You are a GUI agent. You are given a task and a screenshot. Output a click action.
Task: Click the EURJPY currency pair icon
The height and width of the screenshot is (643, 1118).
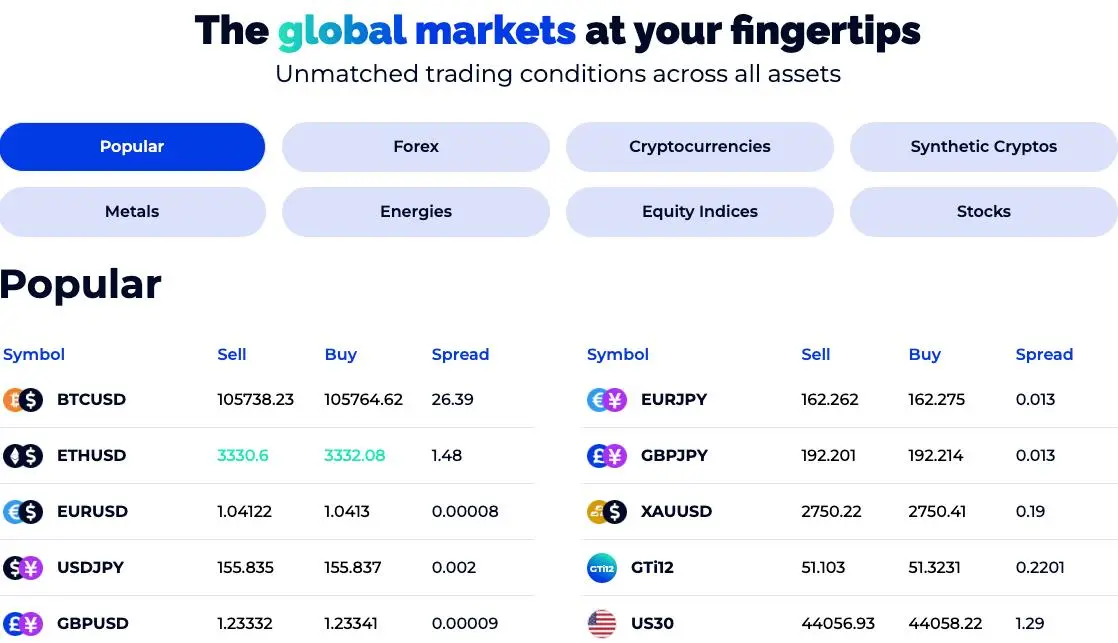pyautogui.click(x=607, y=400)
